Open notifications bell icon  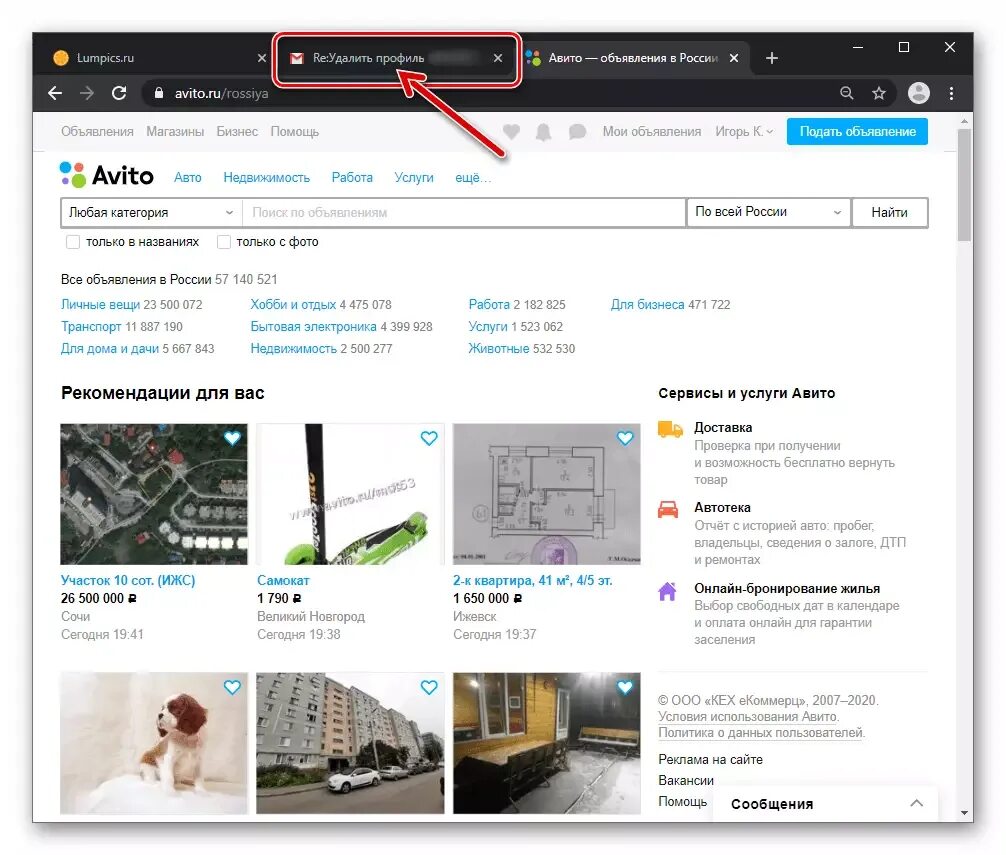tap(543, 131)
